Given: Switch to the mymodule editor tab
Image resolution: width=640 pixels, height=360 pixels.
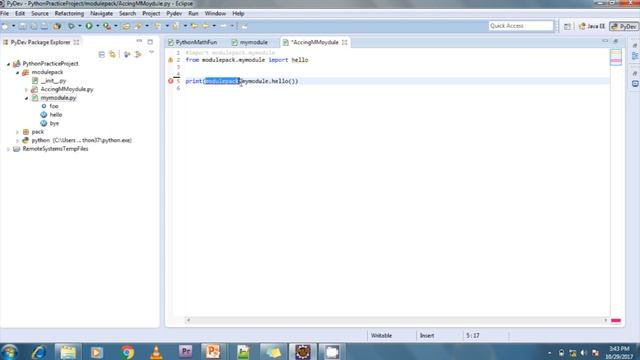Looking at the screenshot, I should click(250, 42).
